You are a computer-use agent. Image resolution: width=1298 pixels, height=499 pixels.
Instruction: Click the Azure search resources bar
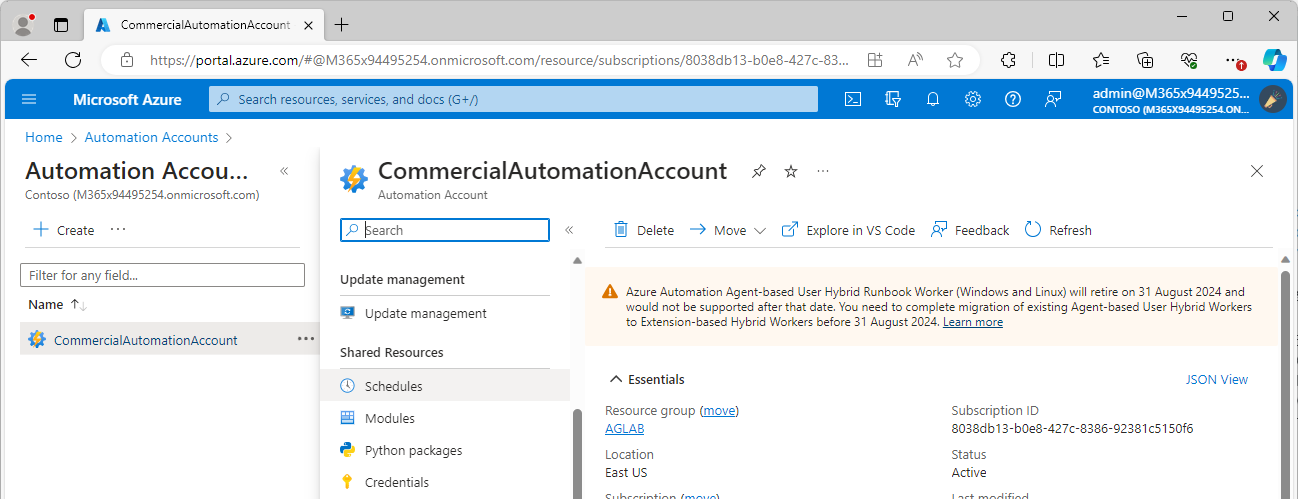[x=513, y=99]
